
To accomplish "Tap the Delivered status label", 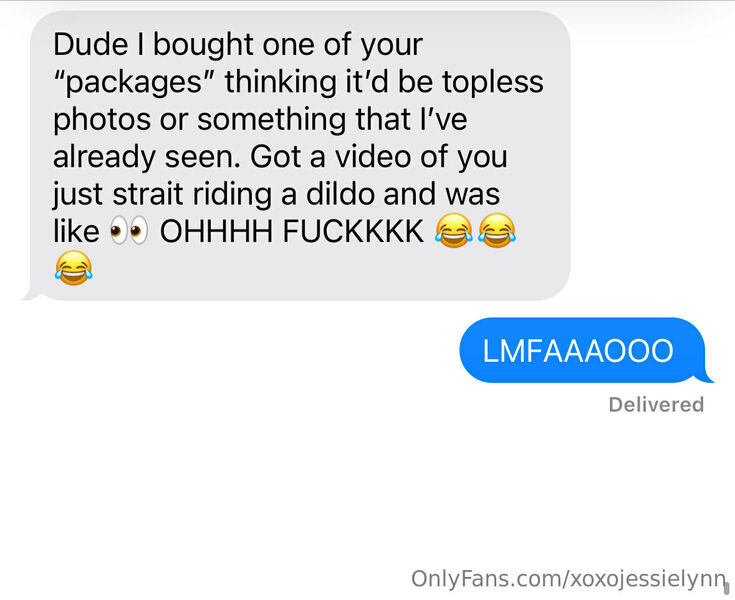I will coord(656,405).
